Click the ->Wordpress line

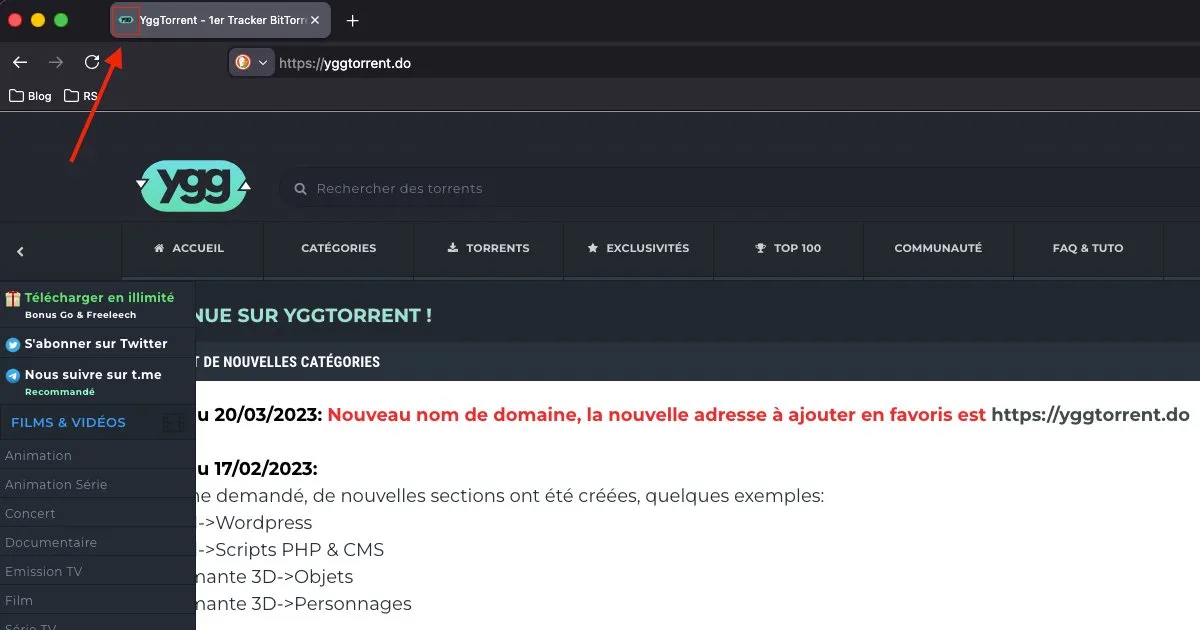coord(254,523)
